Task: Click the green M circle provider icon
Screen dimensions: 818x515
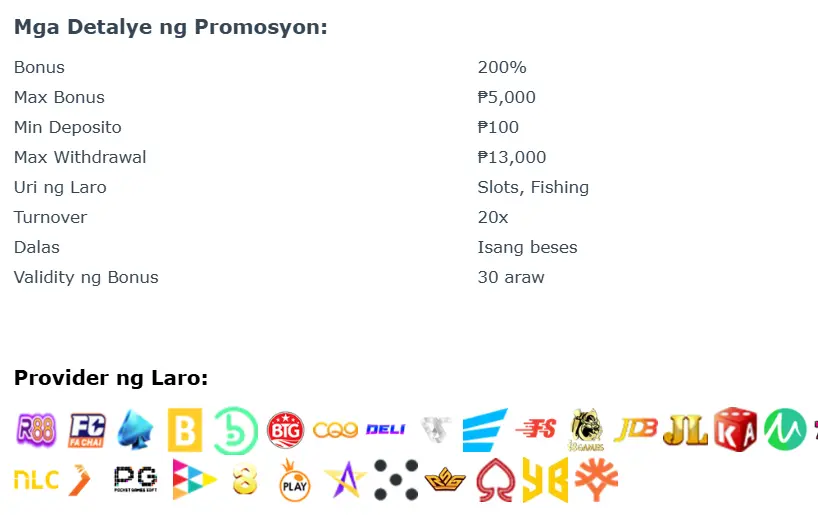Action: click(x=785, y=429)
